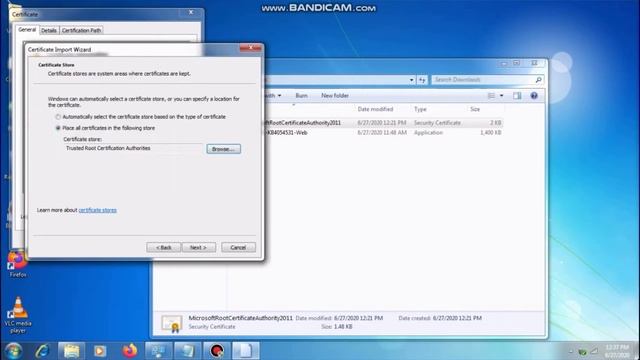
Task: Open Firefox desktop shortcut
Action: tap(18, 264)
